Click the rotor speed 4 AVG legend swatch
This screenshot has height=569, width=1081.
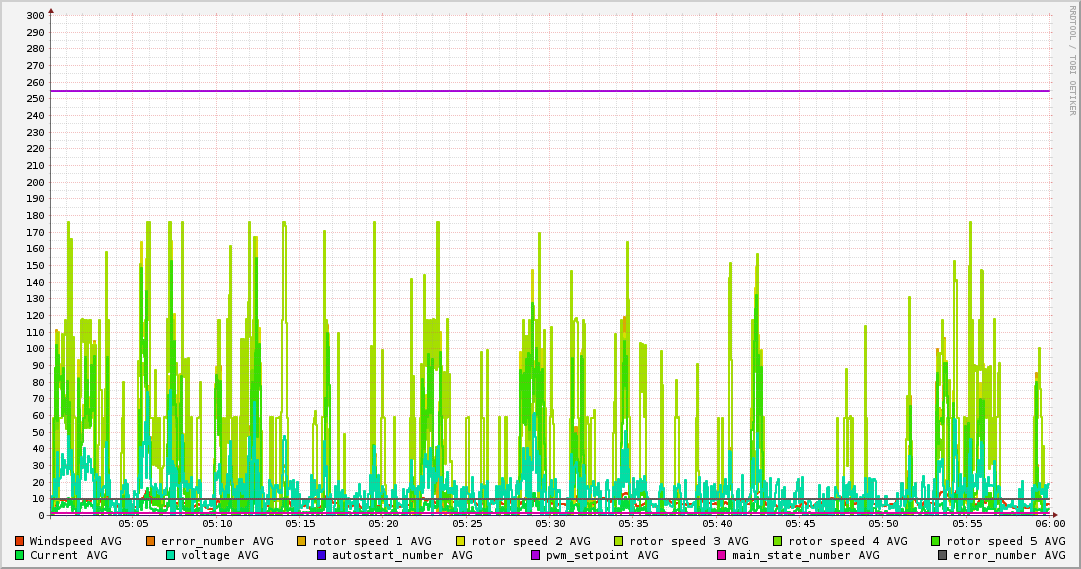[778, 541]
